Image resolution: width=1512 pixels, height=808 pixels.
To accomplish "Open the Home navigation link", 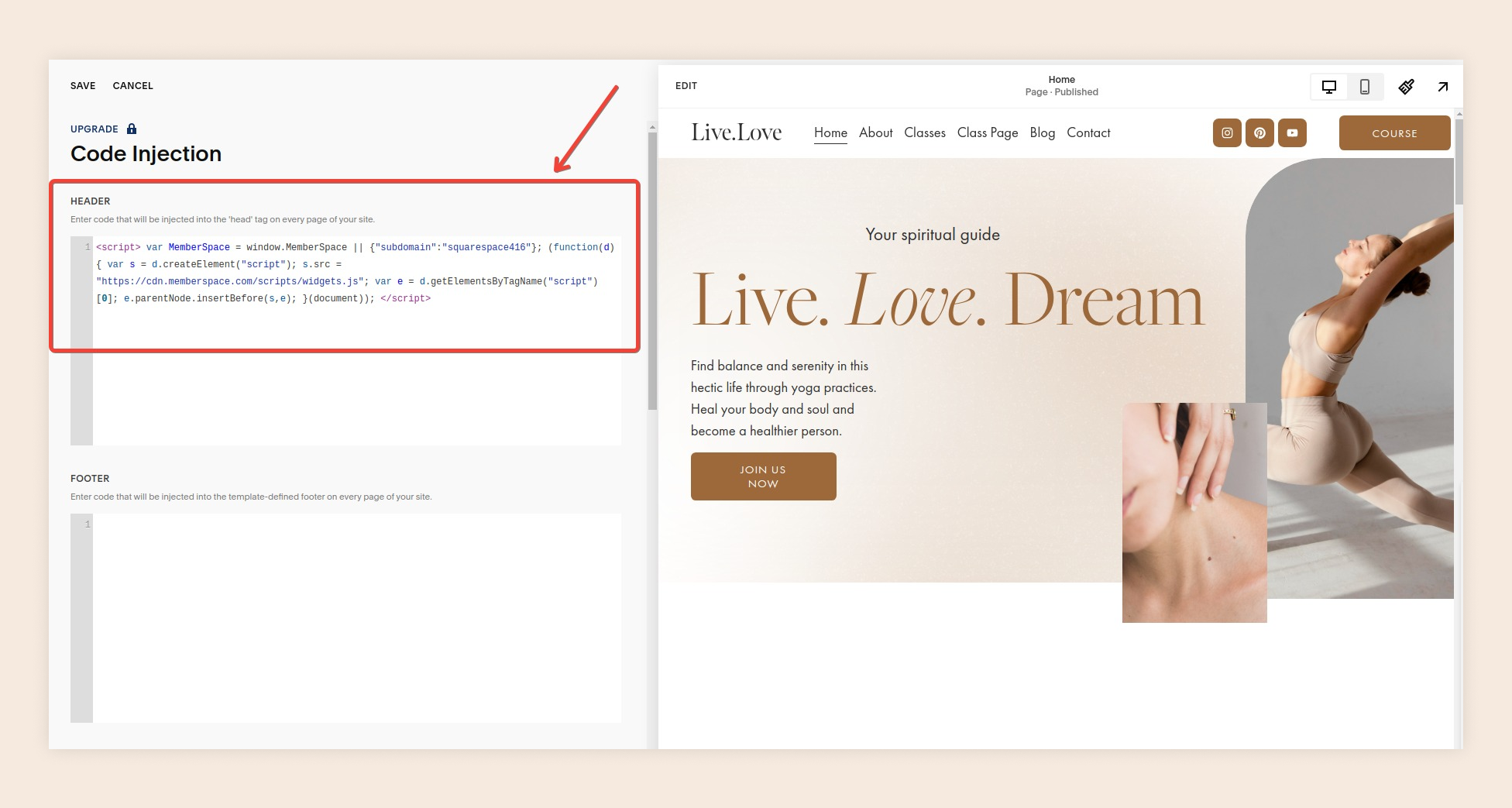I will tap(830, 133).
